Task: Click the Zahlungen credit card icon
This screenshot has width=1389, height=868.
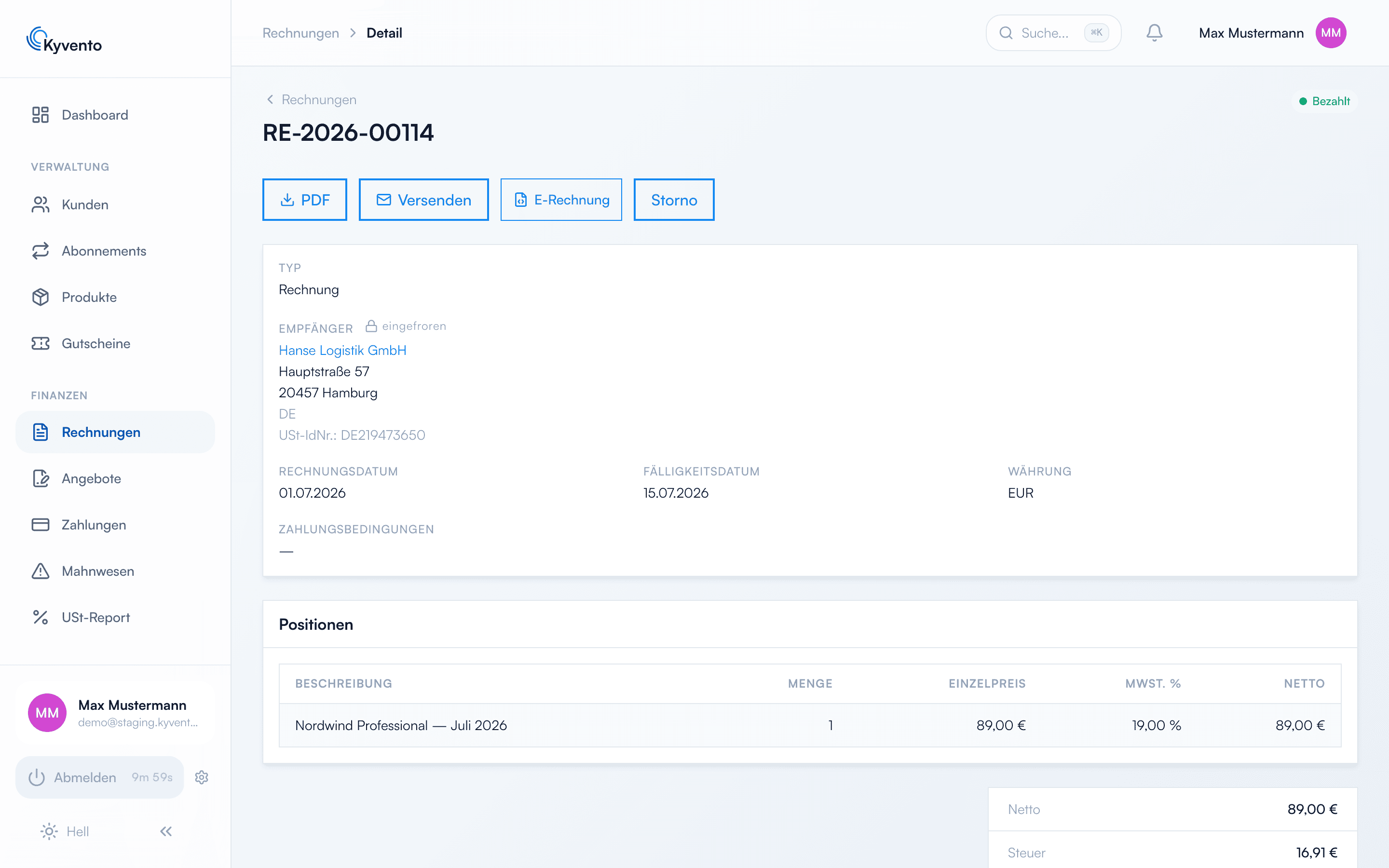Action: point(40,525)
